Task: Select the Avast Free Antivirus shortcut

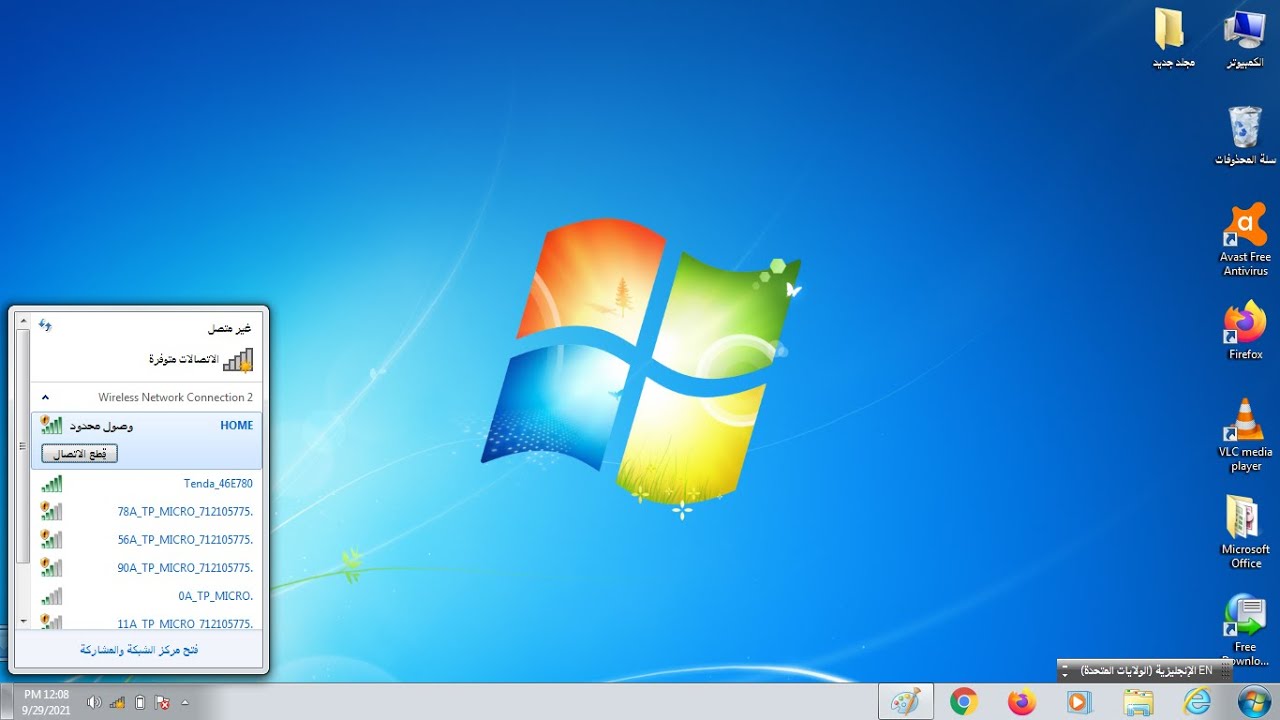Action: pyautogui.click(x=1245, y=240)
